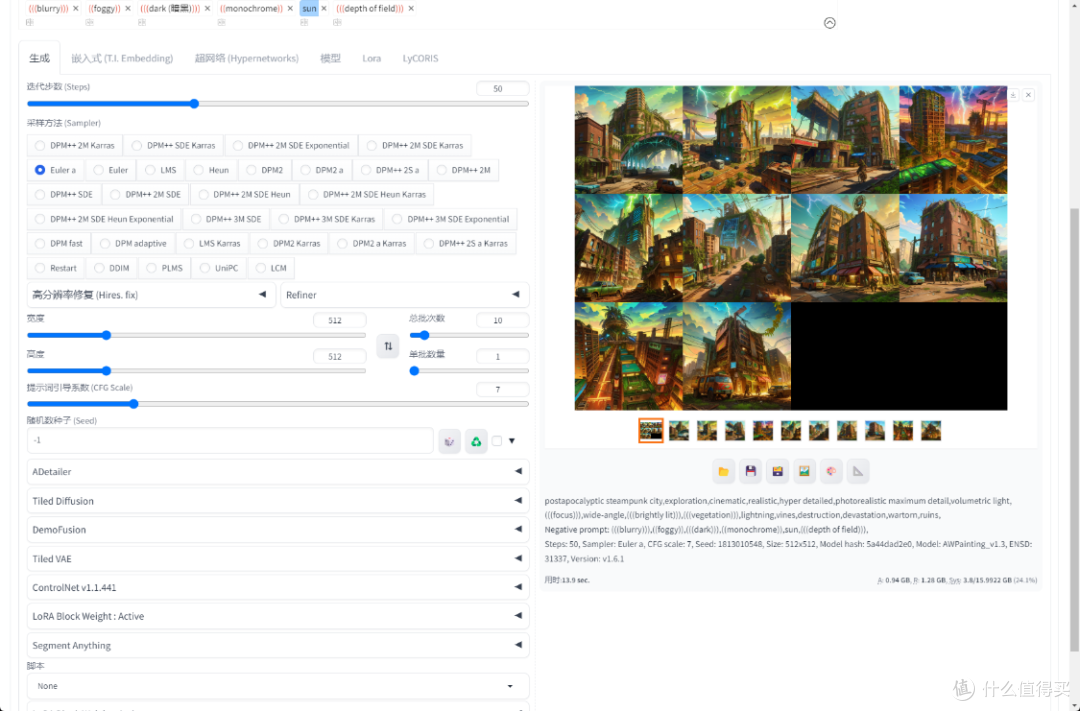The image size is (1080, 711).
Task: Adjust the batch count (总批次数) slider
Action: [469, 336]
